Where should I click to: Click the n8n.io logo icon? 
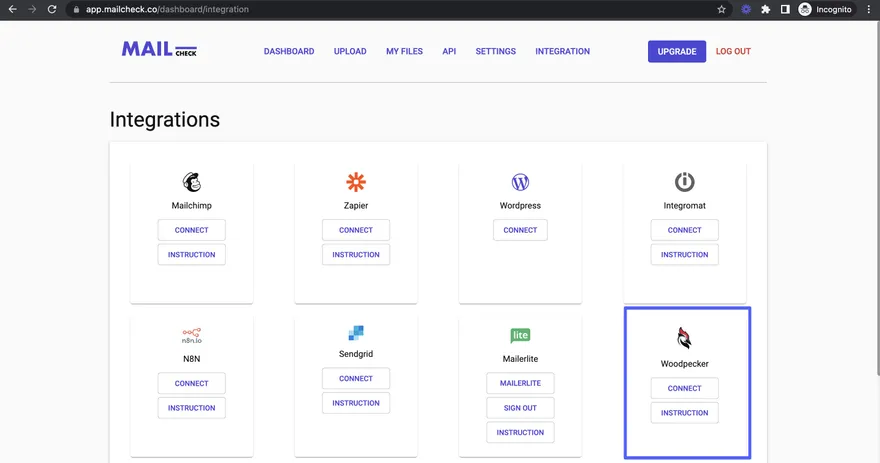(x=191, y=334)
